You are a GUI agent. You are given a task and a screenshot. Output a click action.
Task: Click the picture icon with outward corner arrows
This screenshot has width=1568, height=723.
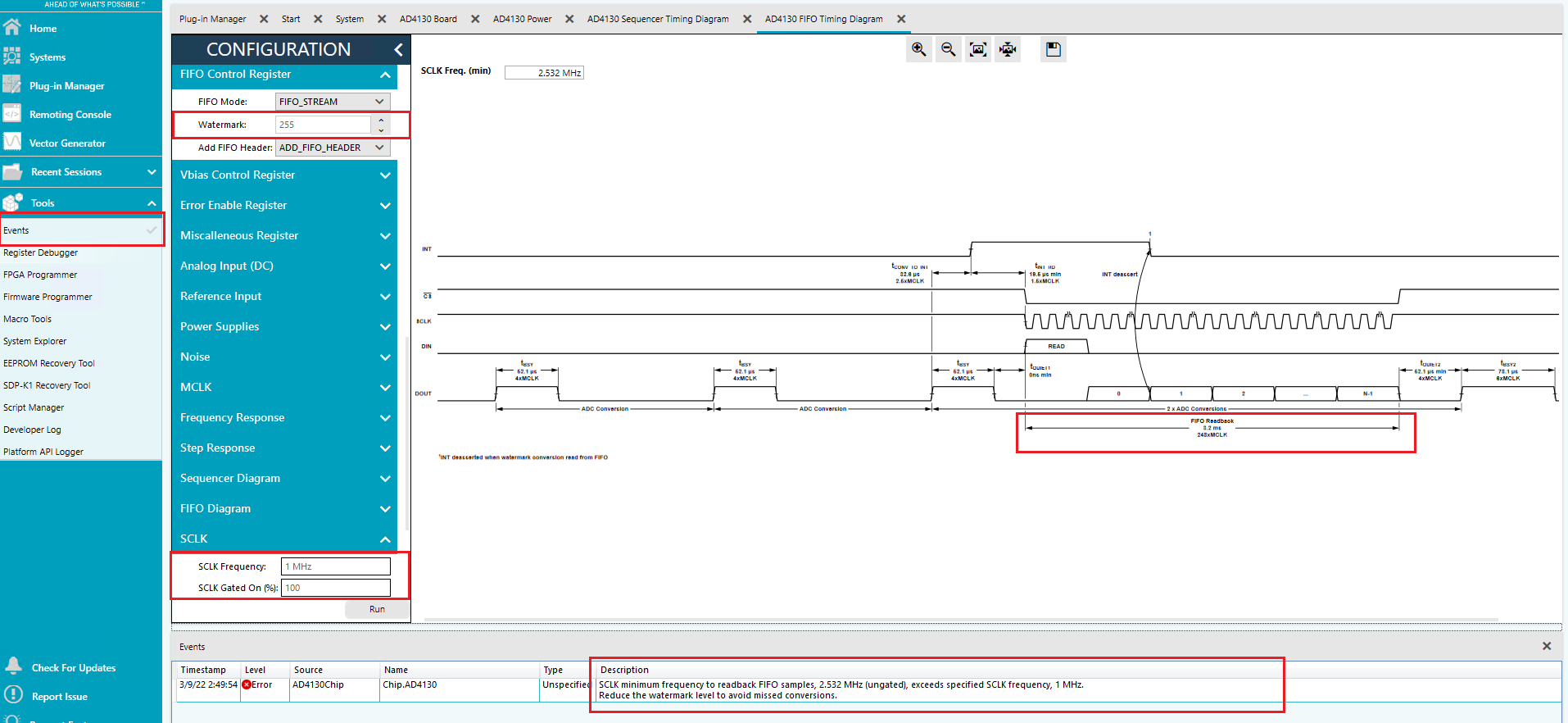tap(978, 49)
